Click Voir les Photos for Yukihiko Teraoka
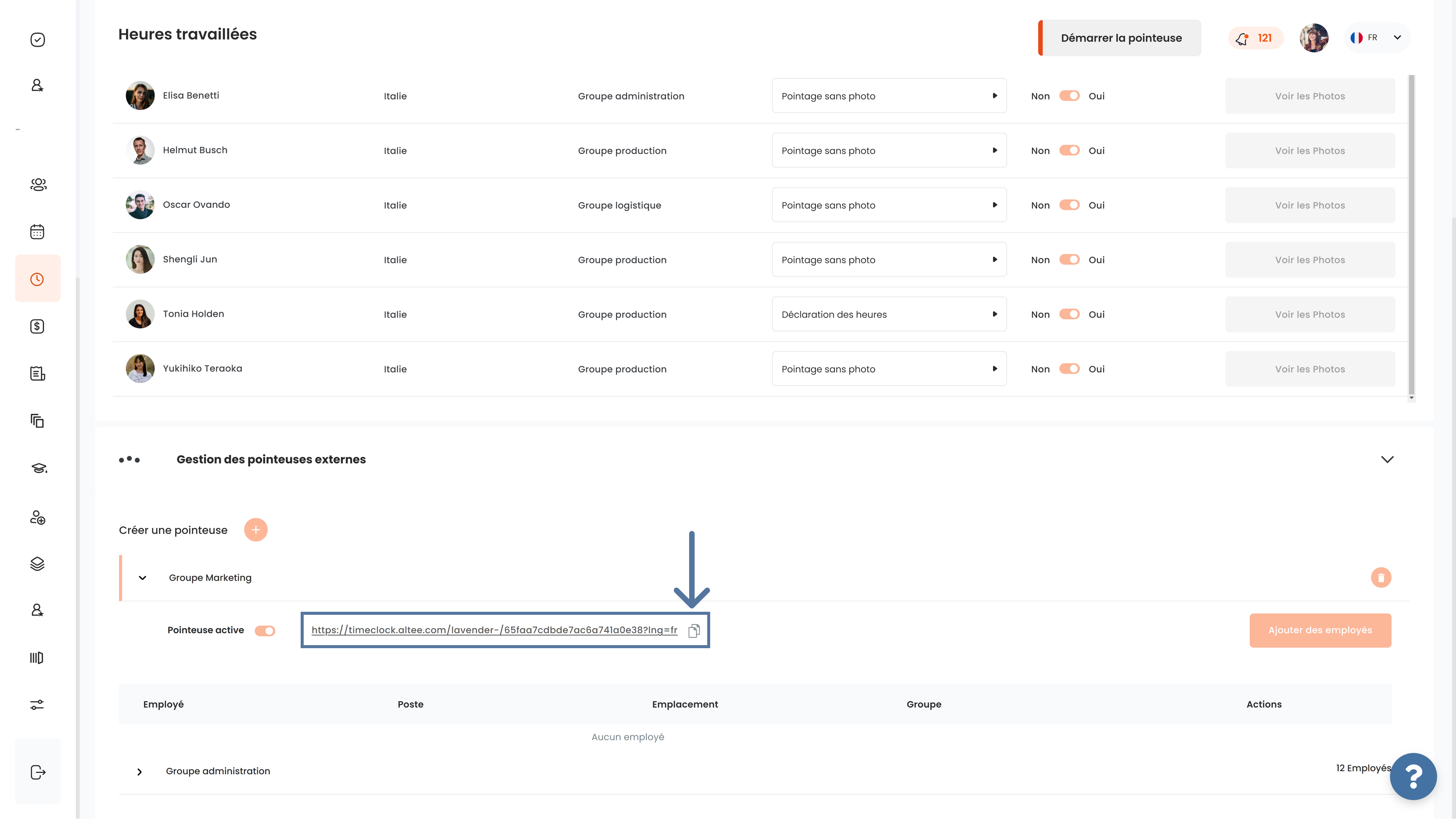The image size is (1456, 819). pos(1310,369)
